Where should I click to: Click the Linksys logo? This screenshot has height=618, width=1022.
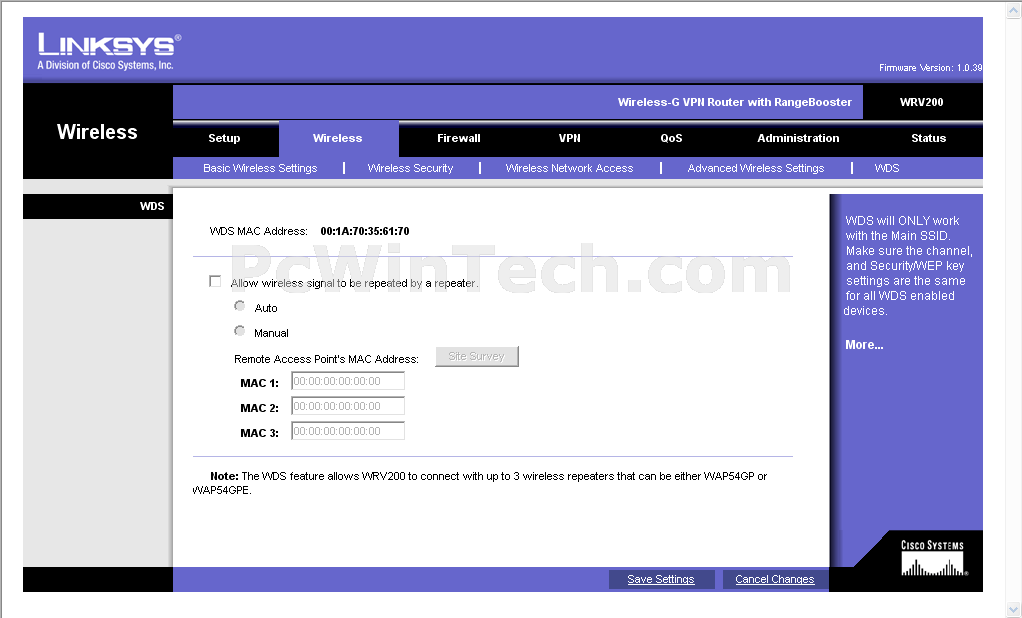(x=109, y=51)
